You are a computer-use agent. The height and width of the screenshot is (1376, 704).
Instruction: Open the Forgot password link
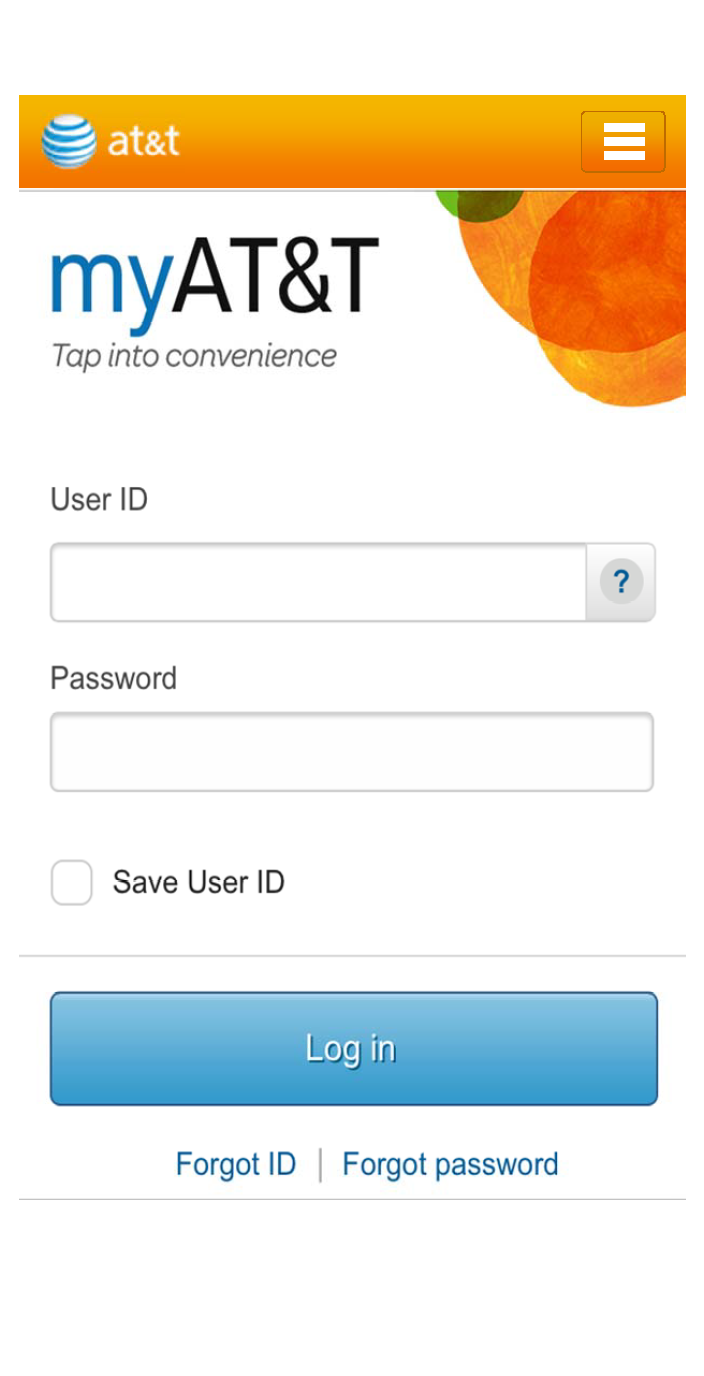click(450, 1164)
